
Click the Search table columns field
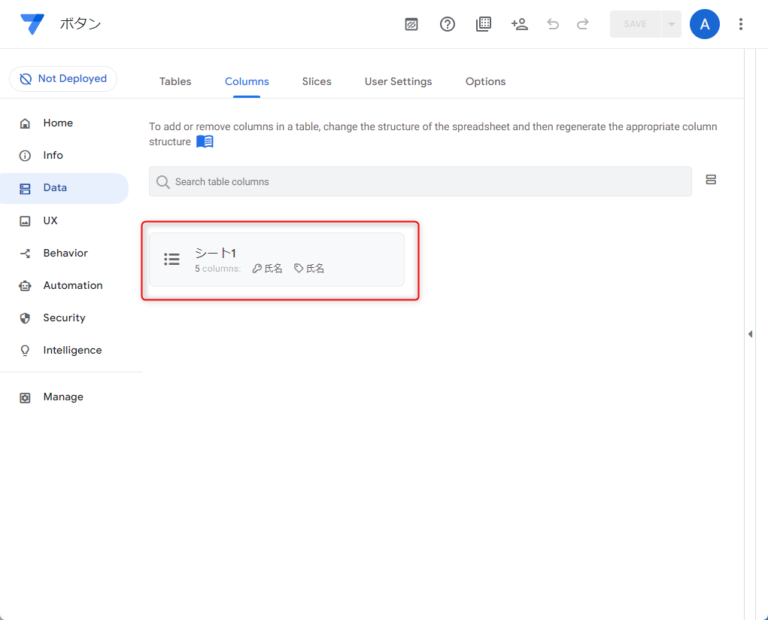coord(420,181)
